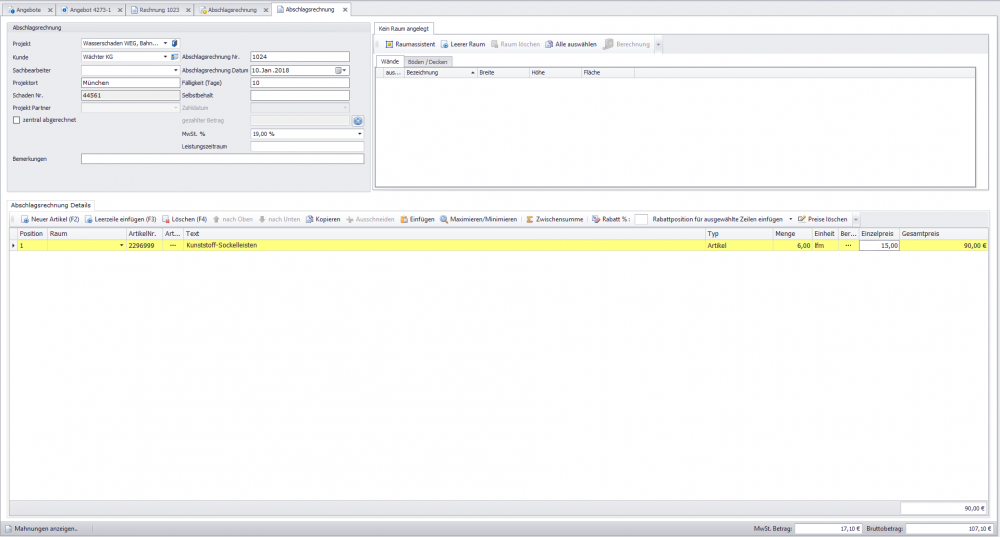Expand the Sachbearbeiter dropdown
The height and width of the screenshot is (537, 1000).
point(175,70)
